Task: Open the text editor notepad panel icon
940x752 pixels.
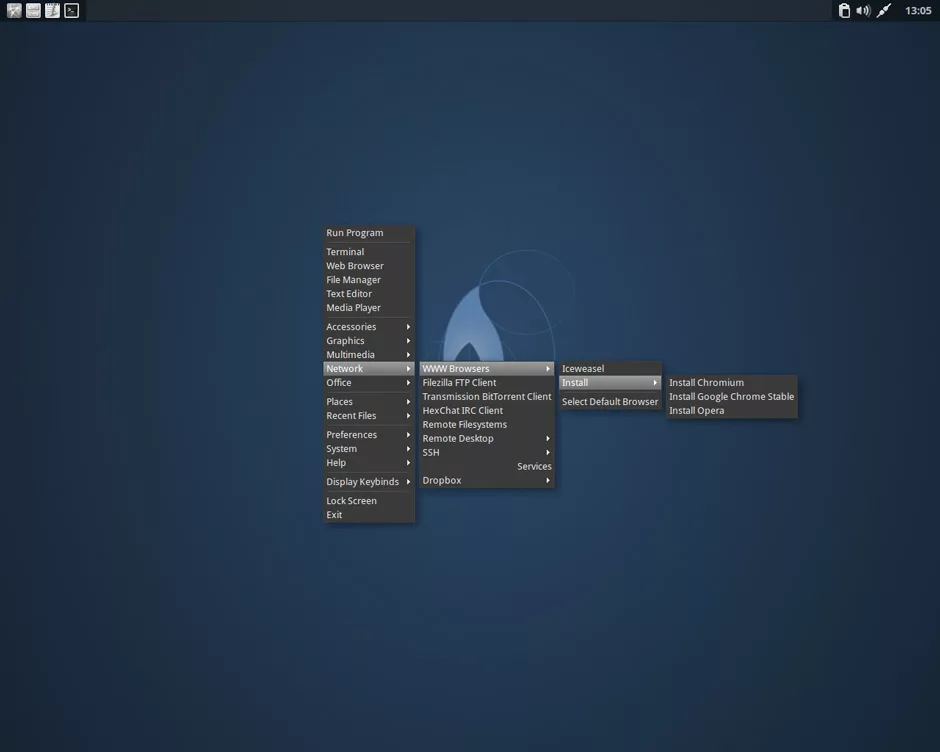Action: 53,10
